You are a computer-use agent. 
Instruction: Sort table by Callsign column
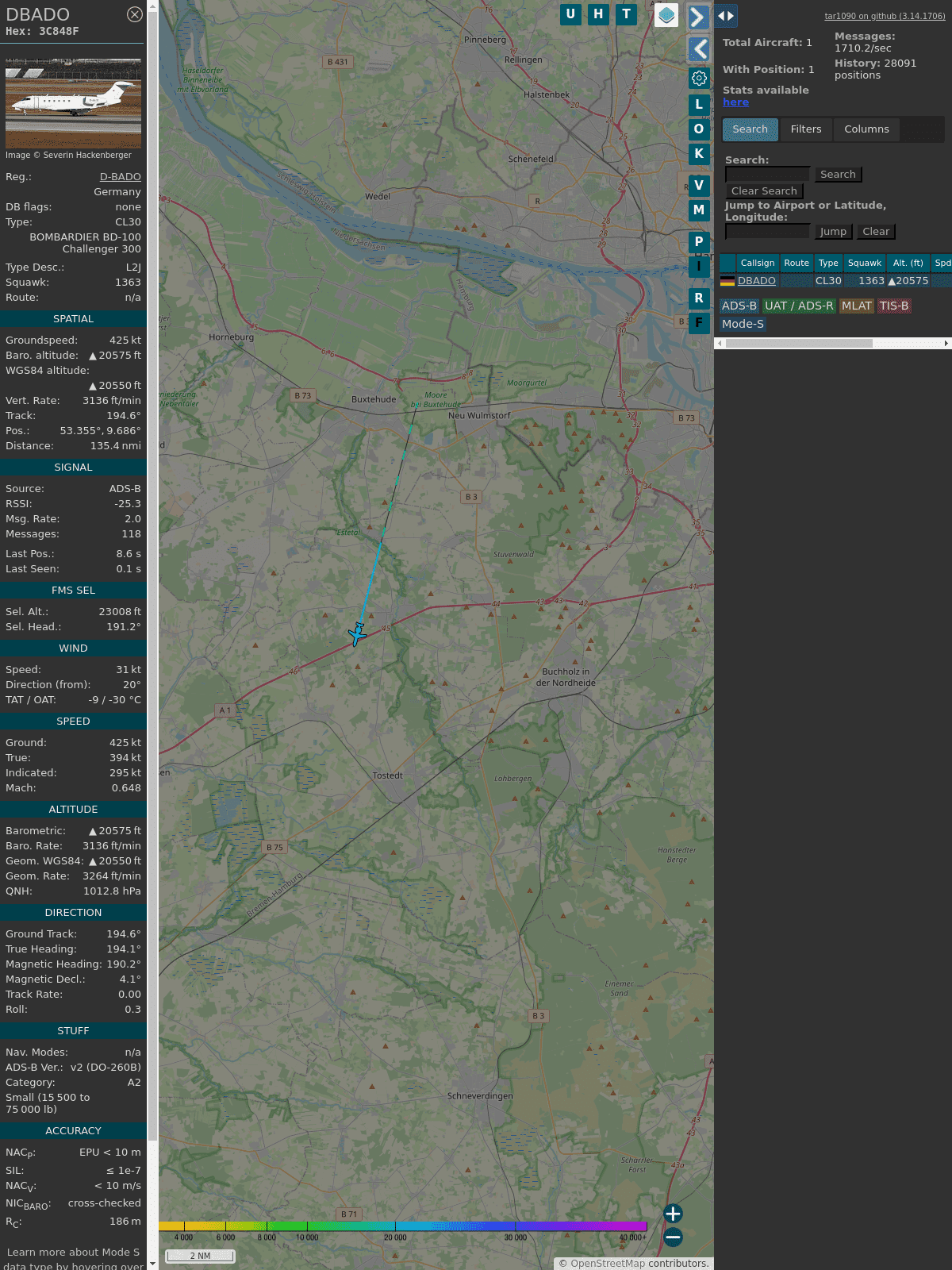(x=758, y=263)
